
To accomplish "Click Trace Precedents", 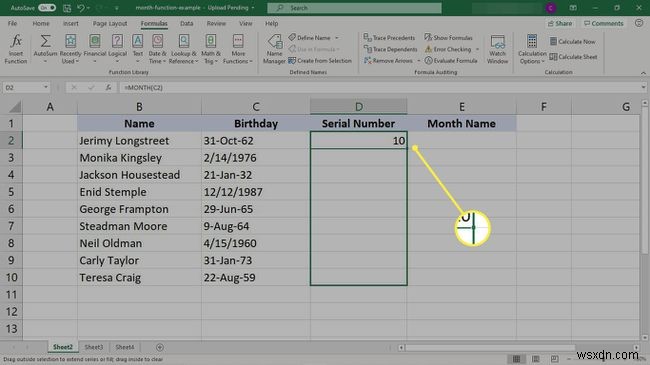I will (389, 38).
